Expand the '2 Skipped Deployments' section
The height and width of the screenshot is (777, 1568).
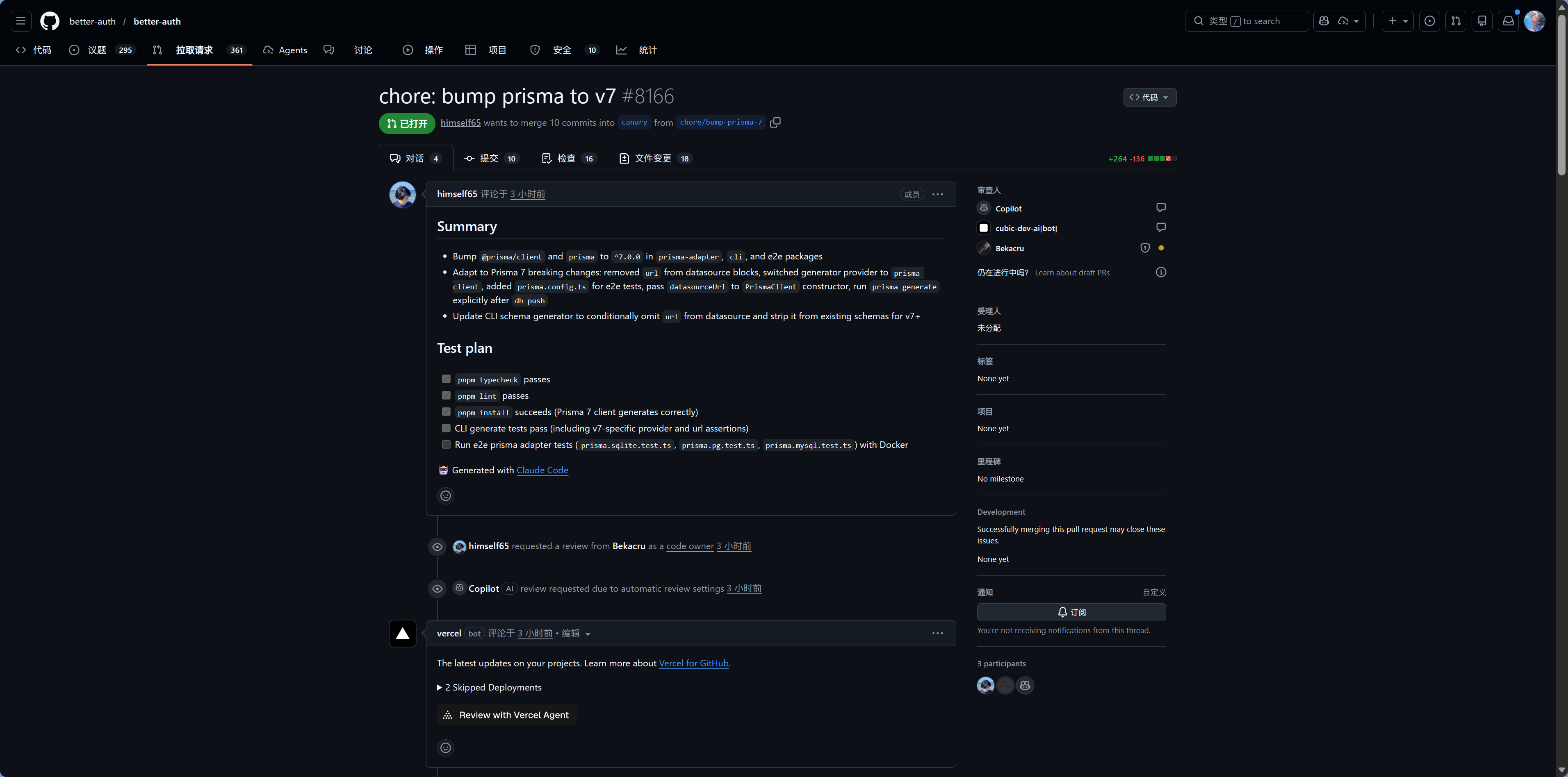tap(490, 687)
